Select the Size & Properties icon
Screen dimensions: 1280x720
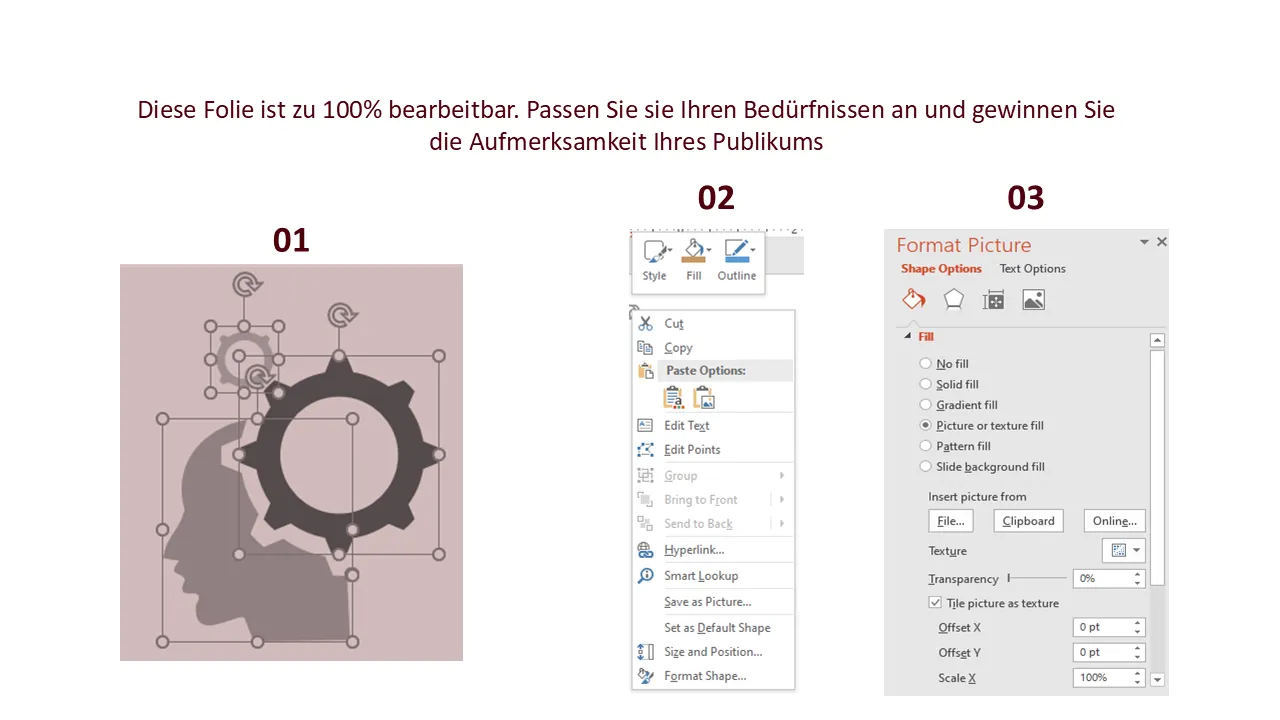993,299
